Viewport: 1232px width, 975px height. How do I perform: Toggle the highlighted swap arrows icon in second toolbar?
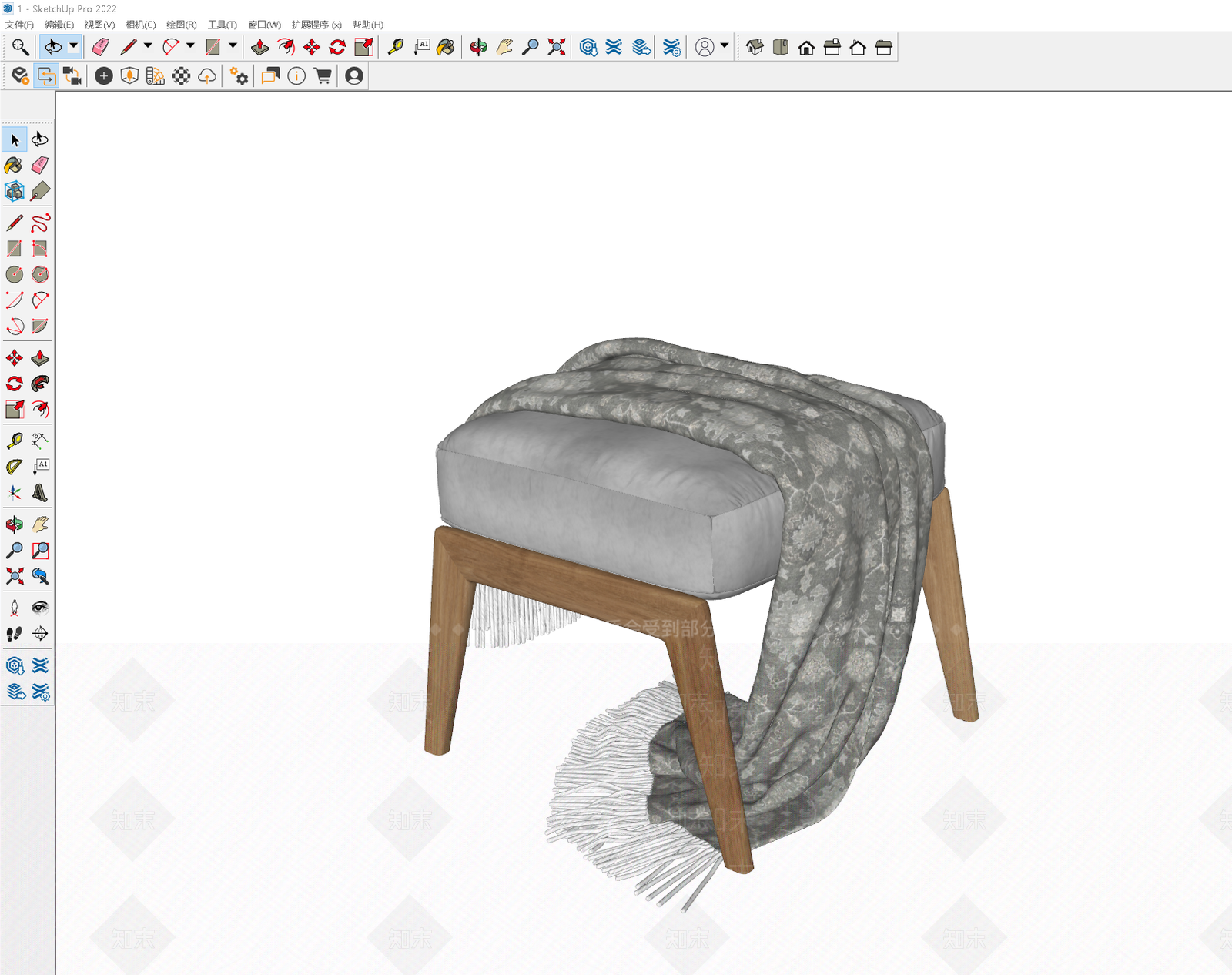pos(46,76)
